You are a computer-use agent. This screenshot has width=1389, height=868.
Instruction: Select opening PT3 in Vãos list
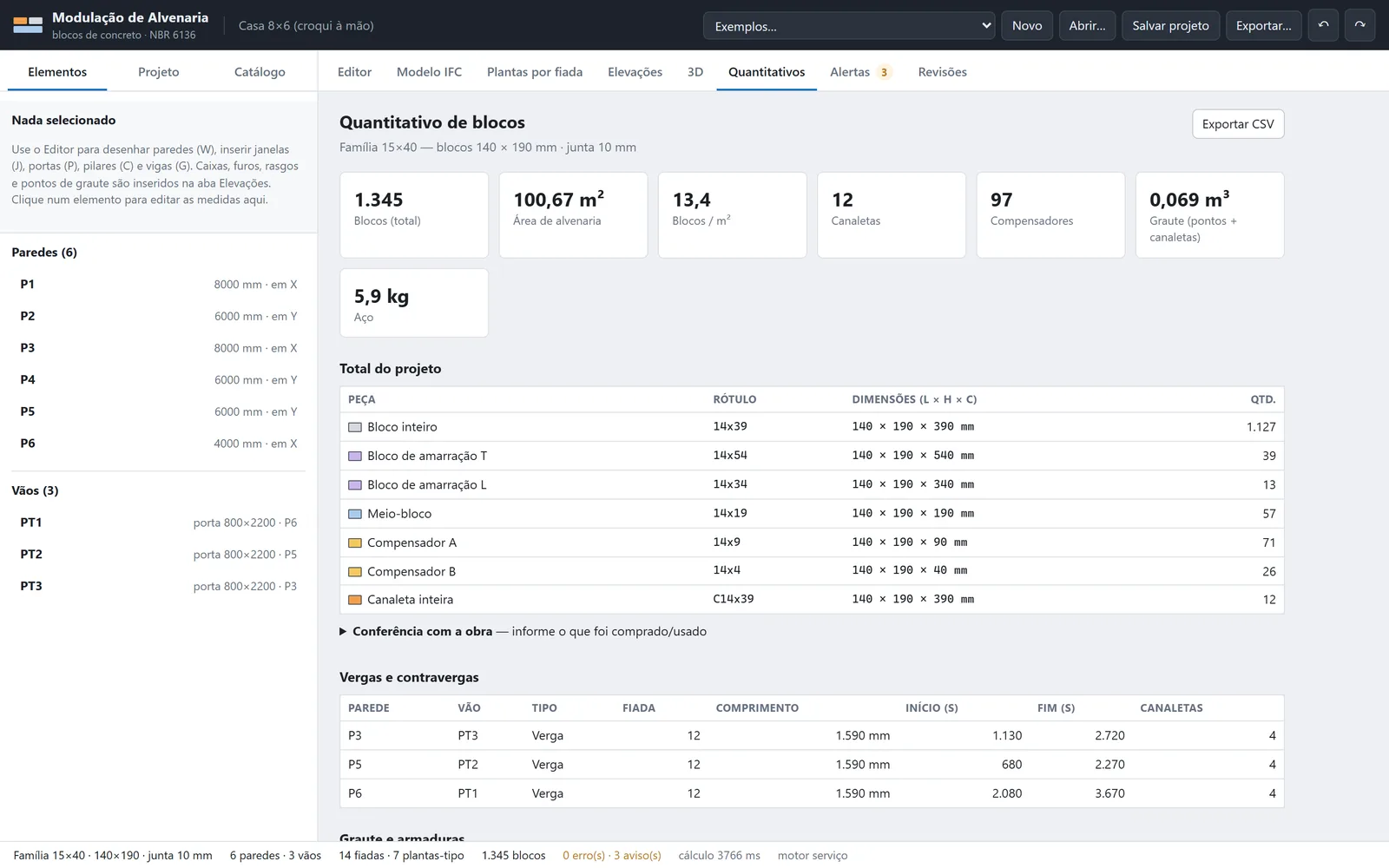[158, 586]
